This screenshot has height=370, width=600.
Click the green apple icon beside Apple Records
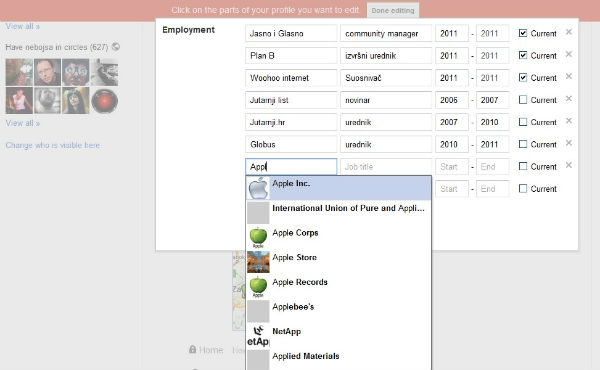258,287
